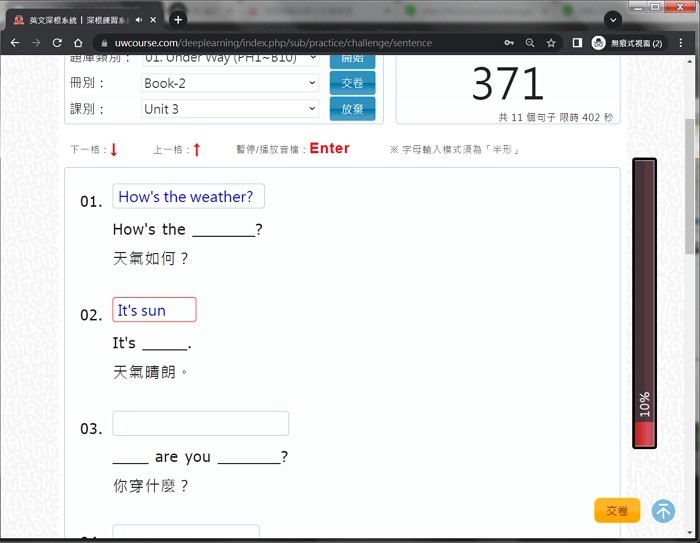Screen dimensions: 700x543
Task: Expand the Book-2 dropdown
Action: click(x=229, y=83)
